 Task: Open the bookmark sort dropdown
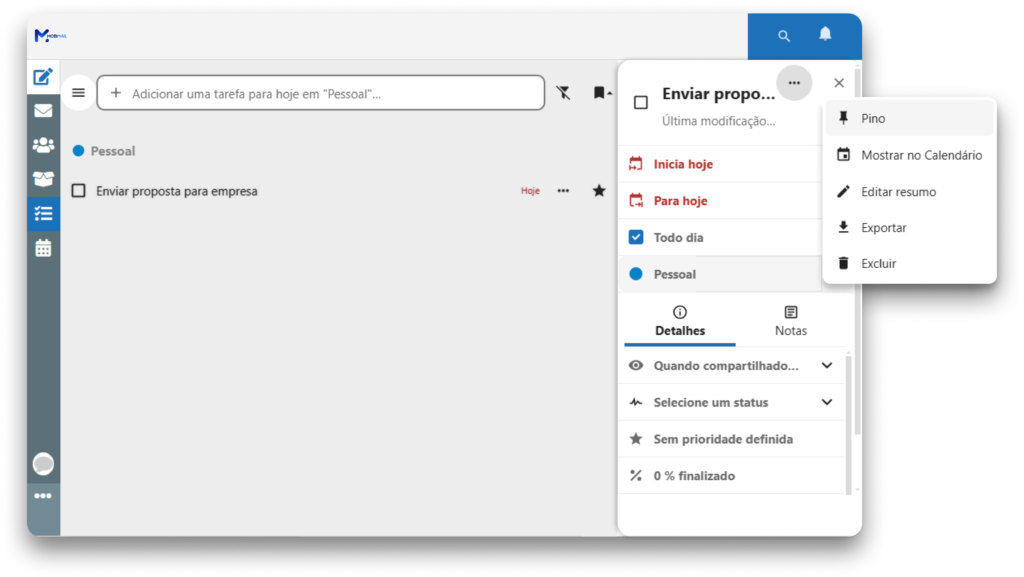(602, 93)
